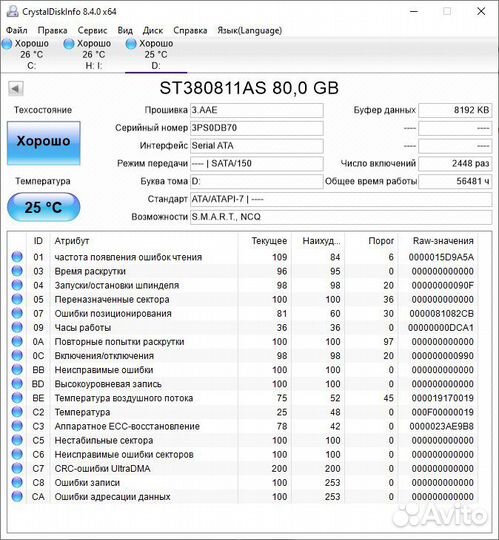Click status orb for Аппаратное ECC-восстановление row
The width and height of the screenshot is (499, 540).
[17, 426]
